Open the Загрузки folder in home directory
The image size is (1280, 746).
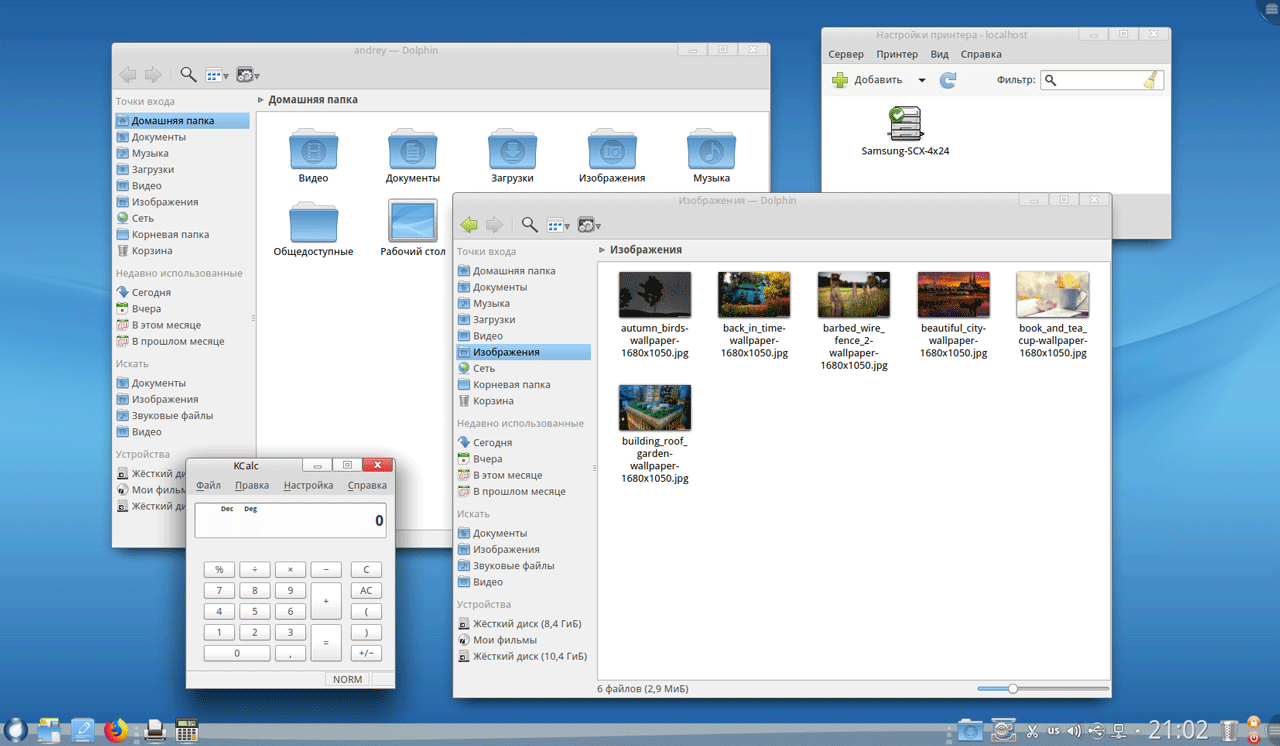[512, 151]
